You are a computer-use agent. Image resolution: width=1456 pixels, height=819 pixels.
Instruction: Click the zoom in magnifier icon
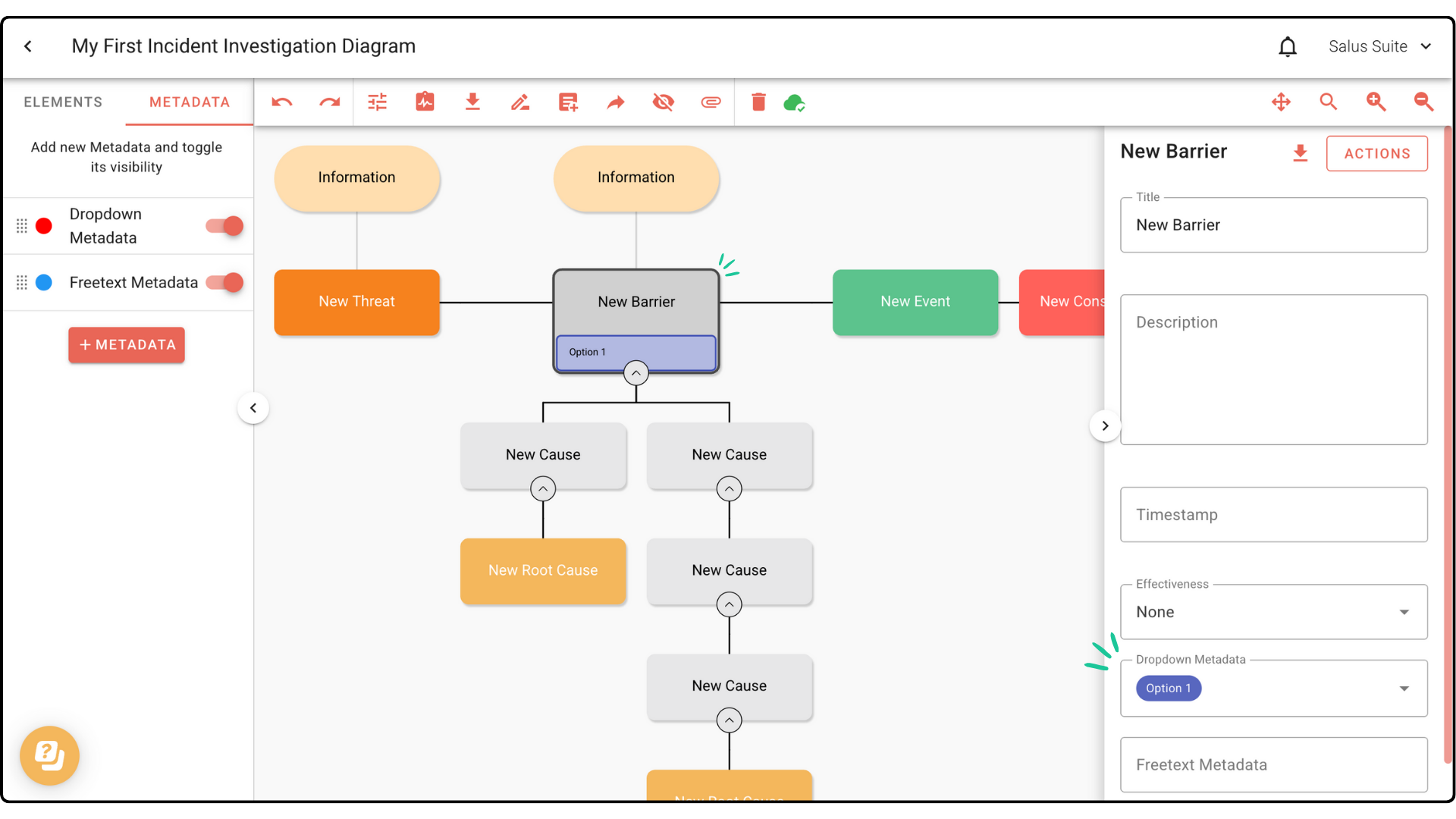pyautogui.click(x=1376, y=102)
